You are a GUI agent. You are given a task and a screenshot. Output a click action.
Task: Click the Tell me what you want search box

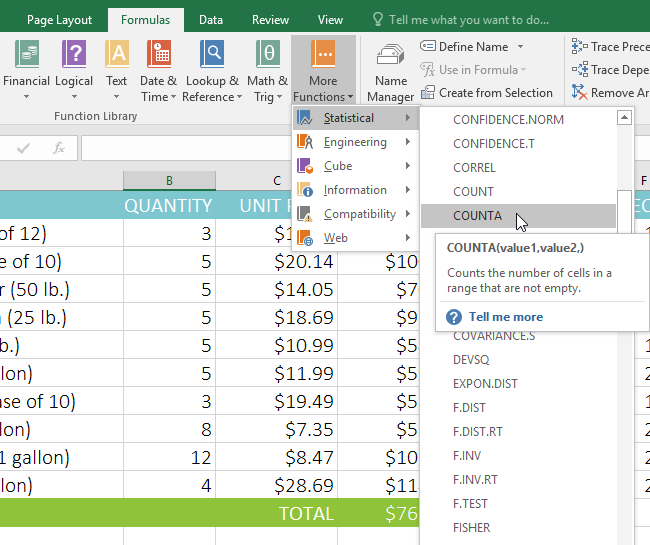(x=480, y=19)
